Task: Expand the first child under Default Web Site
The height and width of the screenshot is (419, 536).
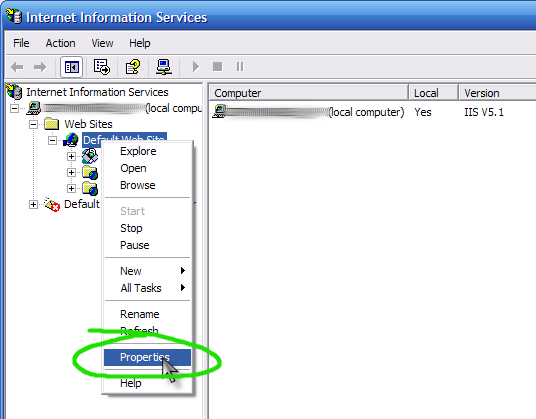Action: coord(71,157)
